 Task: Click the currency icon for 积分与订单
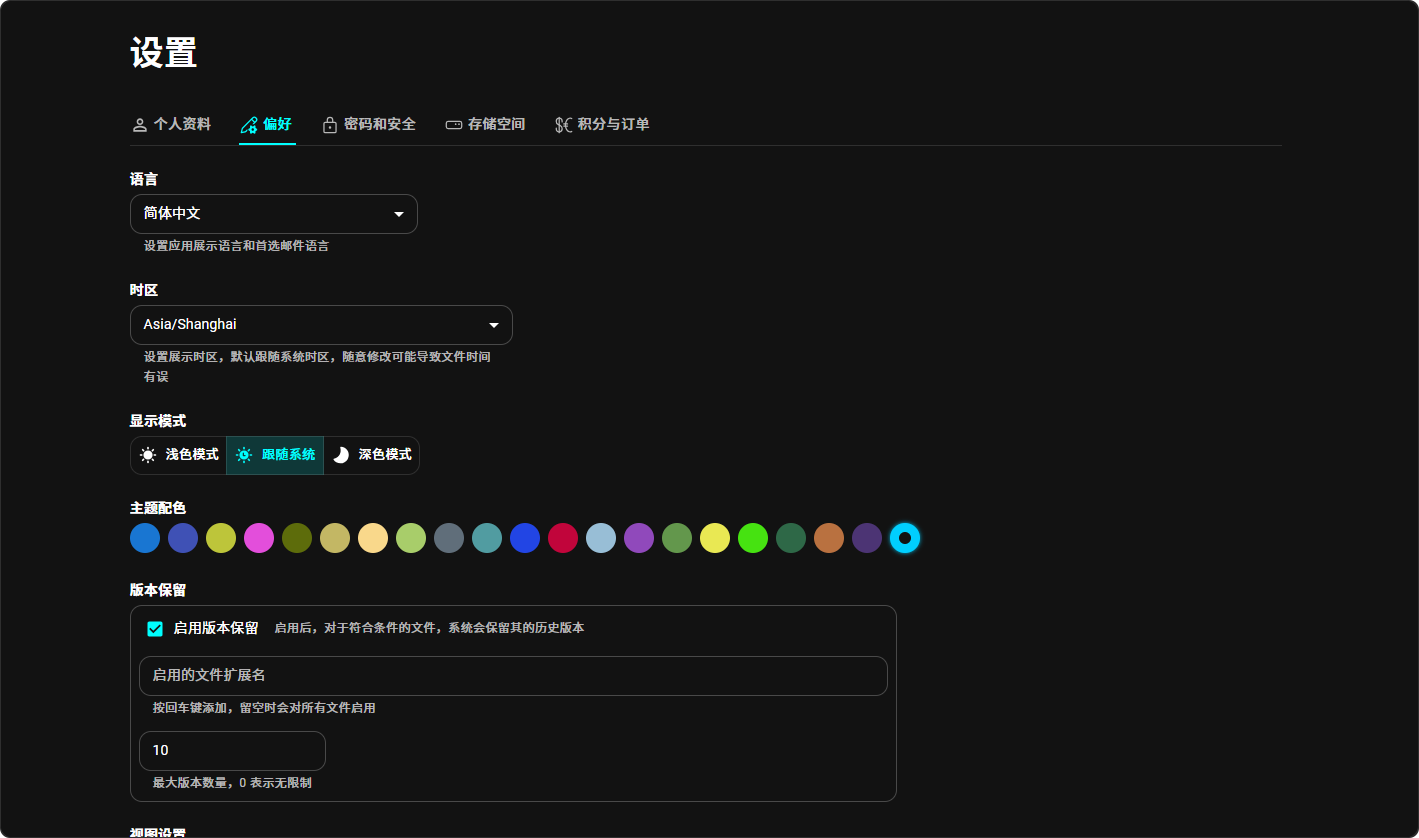click(x=564, y=125)
